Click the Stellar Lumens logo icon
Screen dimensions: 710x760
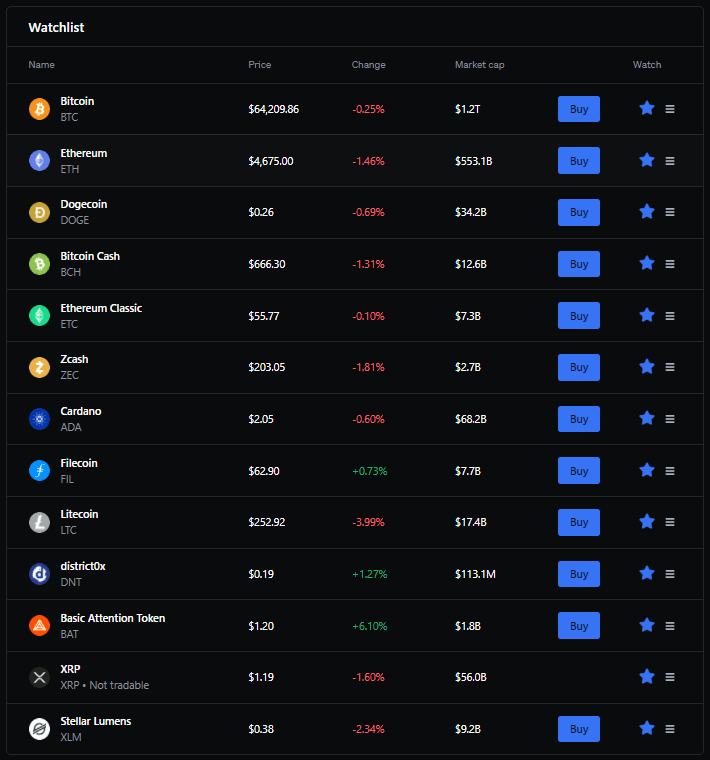pyautogui.click(x=39, y=729)
